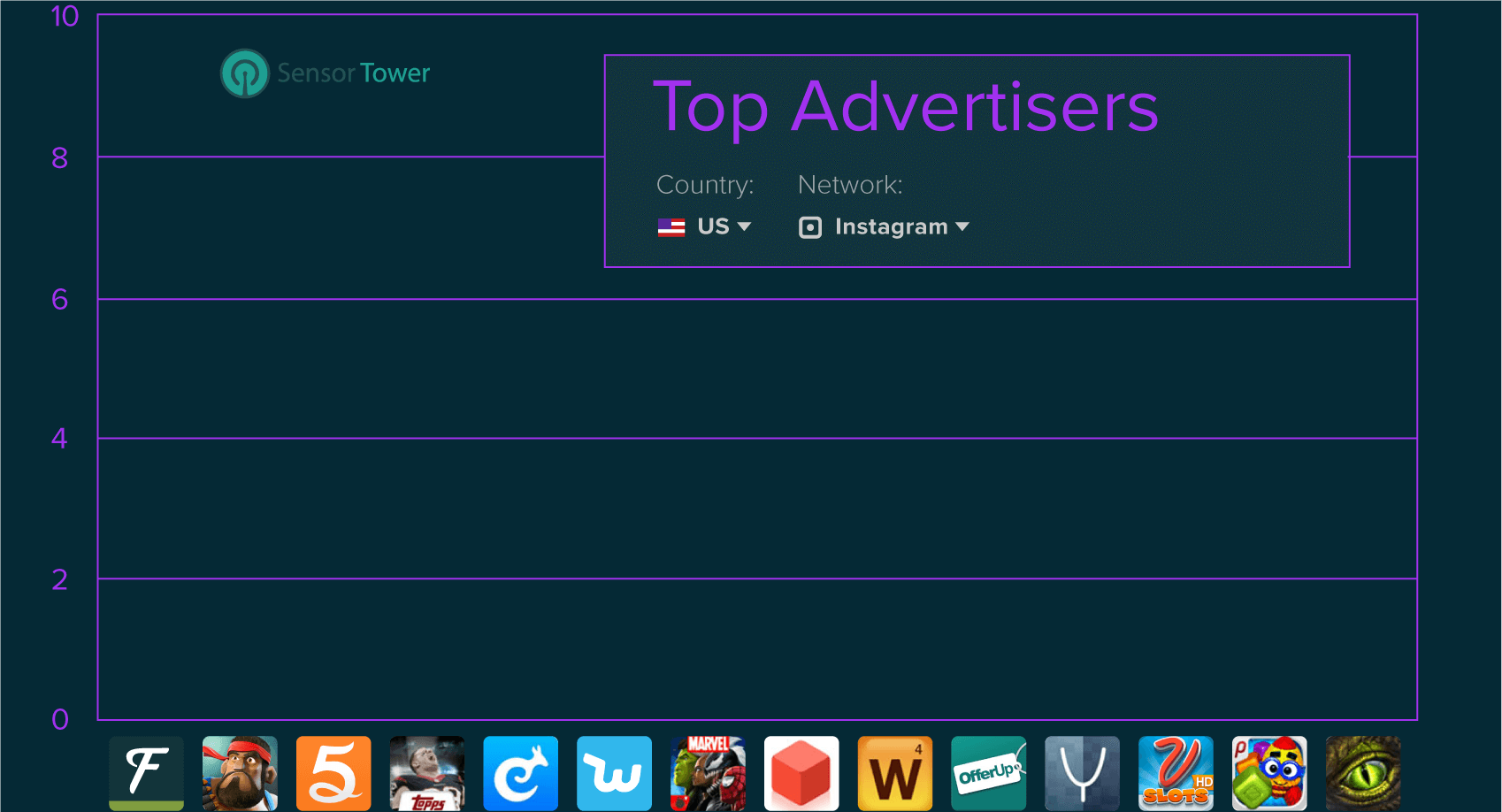Select the orange number 5 app icon
Screen dimensions: 1502x812
coord(333,773)
